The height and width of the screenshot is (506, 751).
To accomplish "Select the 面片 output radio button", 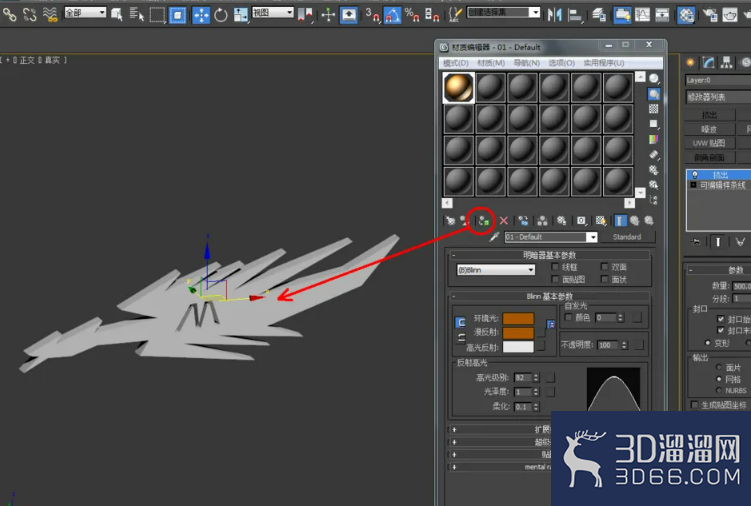I will pos(719,367).
